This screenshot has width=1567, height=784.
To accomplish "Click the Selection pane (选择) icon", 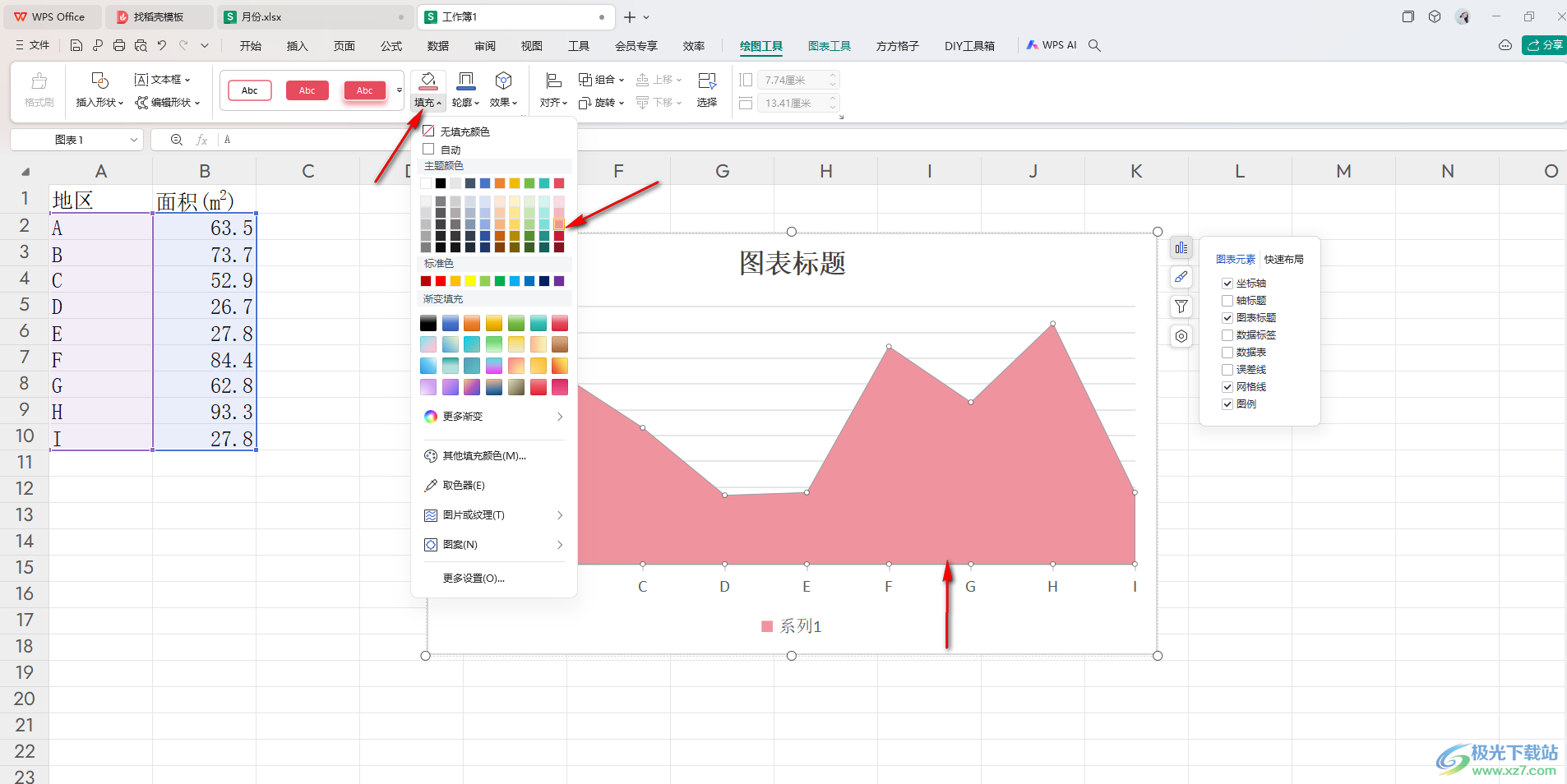I will (707, 81).
